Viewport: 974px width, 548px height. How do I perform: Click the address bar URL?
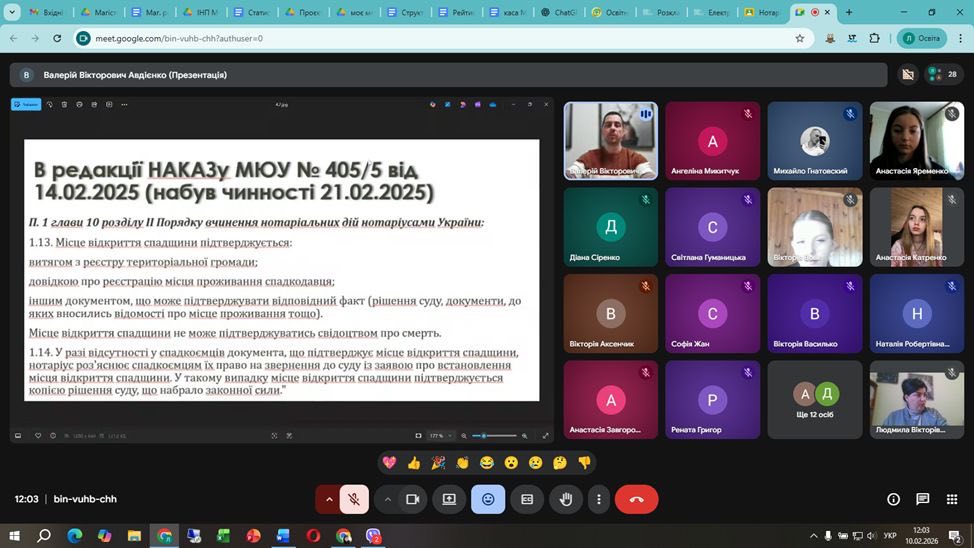coord(179,39)
